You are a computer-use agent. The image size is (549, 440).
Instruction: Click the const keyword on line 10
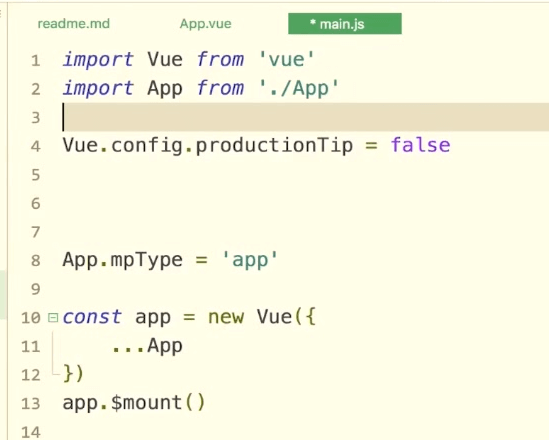click(92, 317)
